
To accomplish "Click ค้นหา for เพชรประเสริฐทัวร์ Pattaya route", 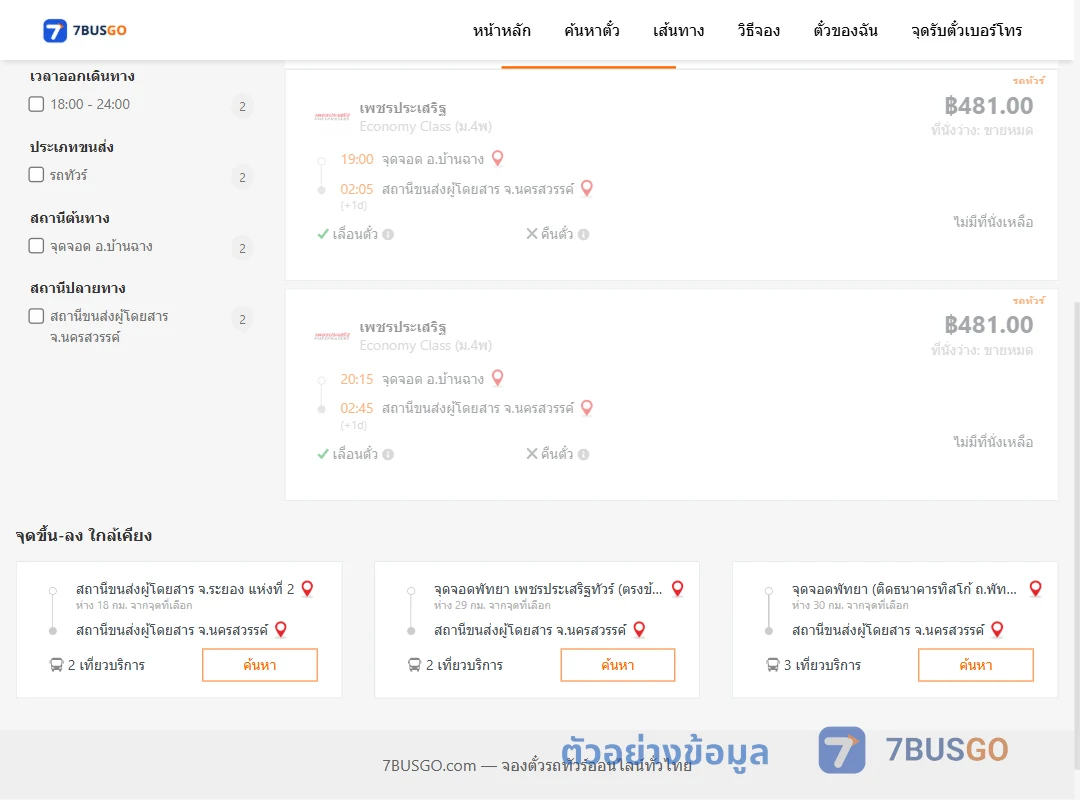I will pyautogui.click(x=618, y=665).
